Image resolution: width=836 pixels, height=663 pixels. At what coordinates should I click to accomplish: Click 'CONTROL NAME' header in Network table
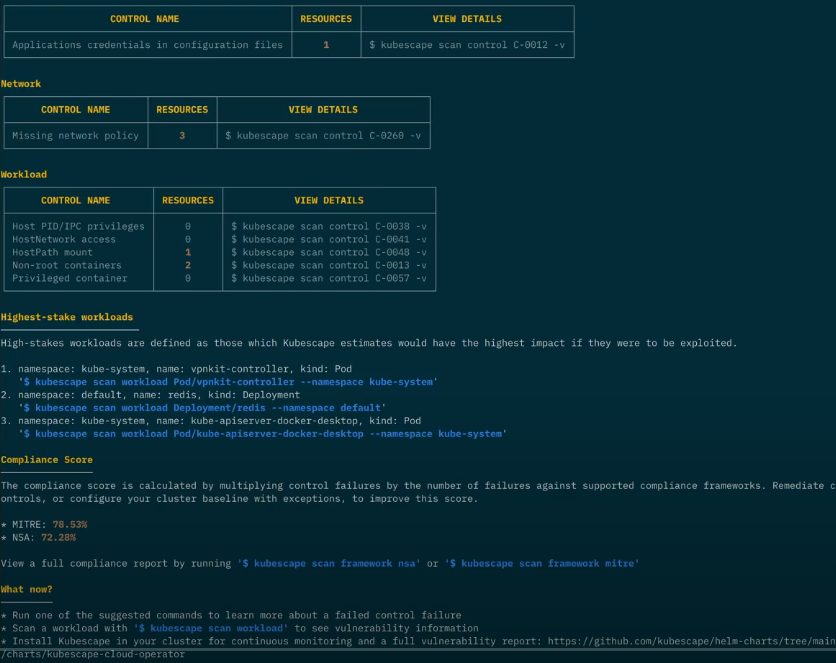pos(75,109)
